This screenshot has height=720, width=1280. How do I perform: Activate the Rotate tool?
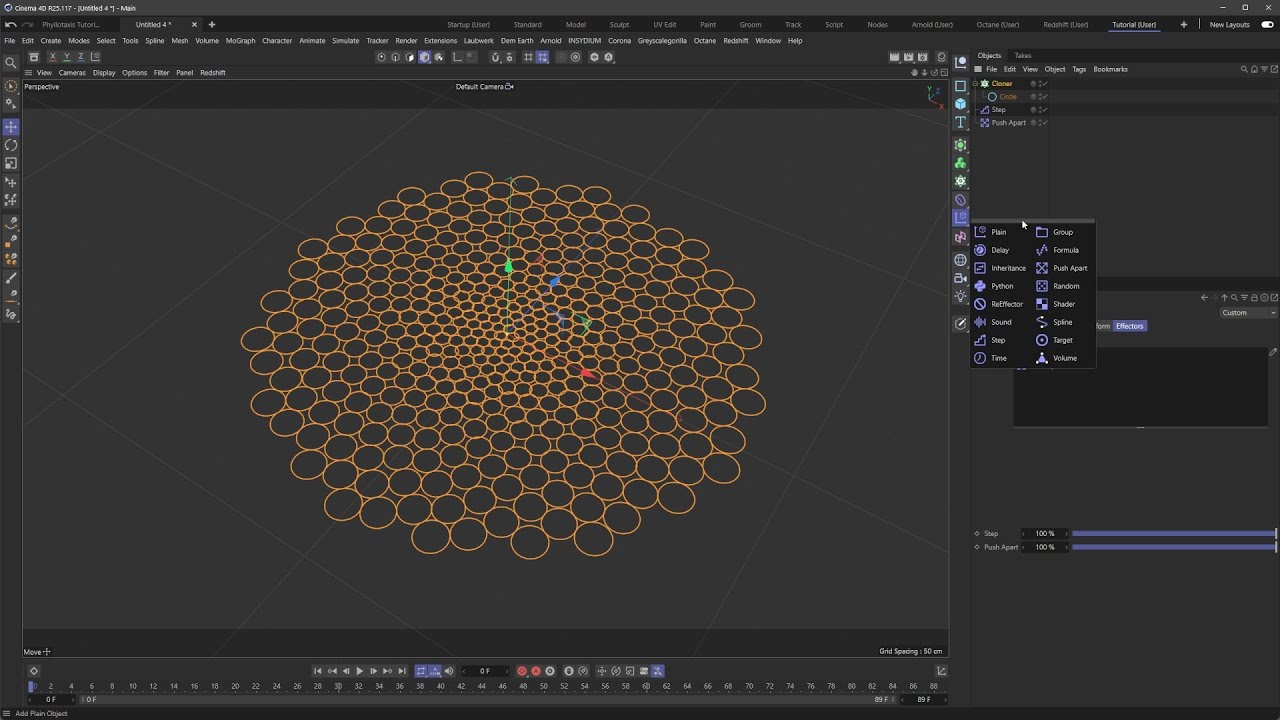pyautogui.click(x=11, y=145)
